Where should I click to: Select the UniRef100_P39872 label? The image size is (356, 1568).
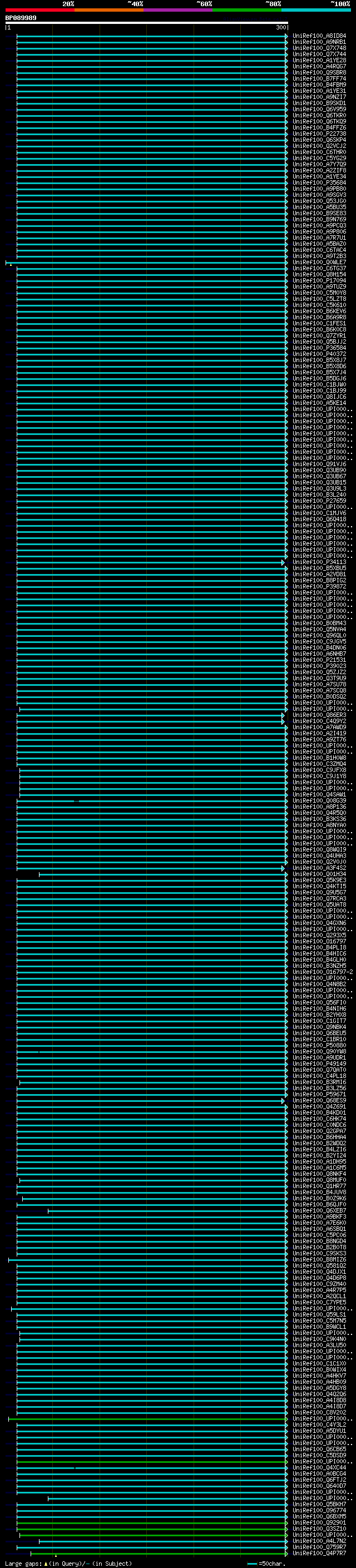click(x=319, y=587)
